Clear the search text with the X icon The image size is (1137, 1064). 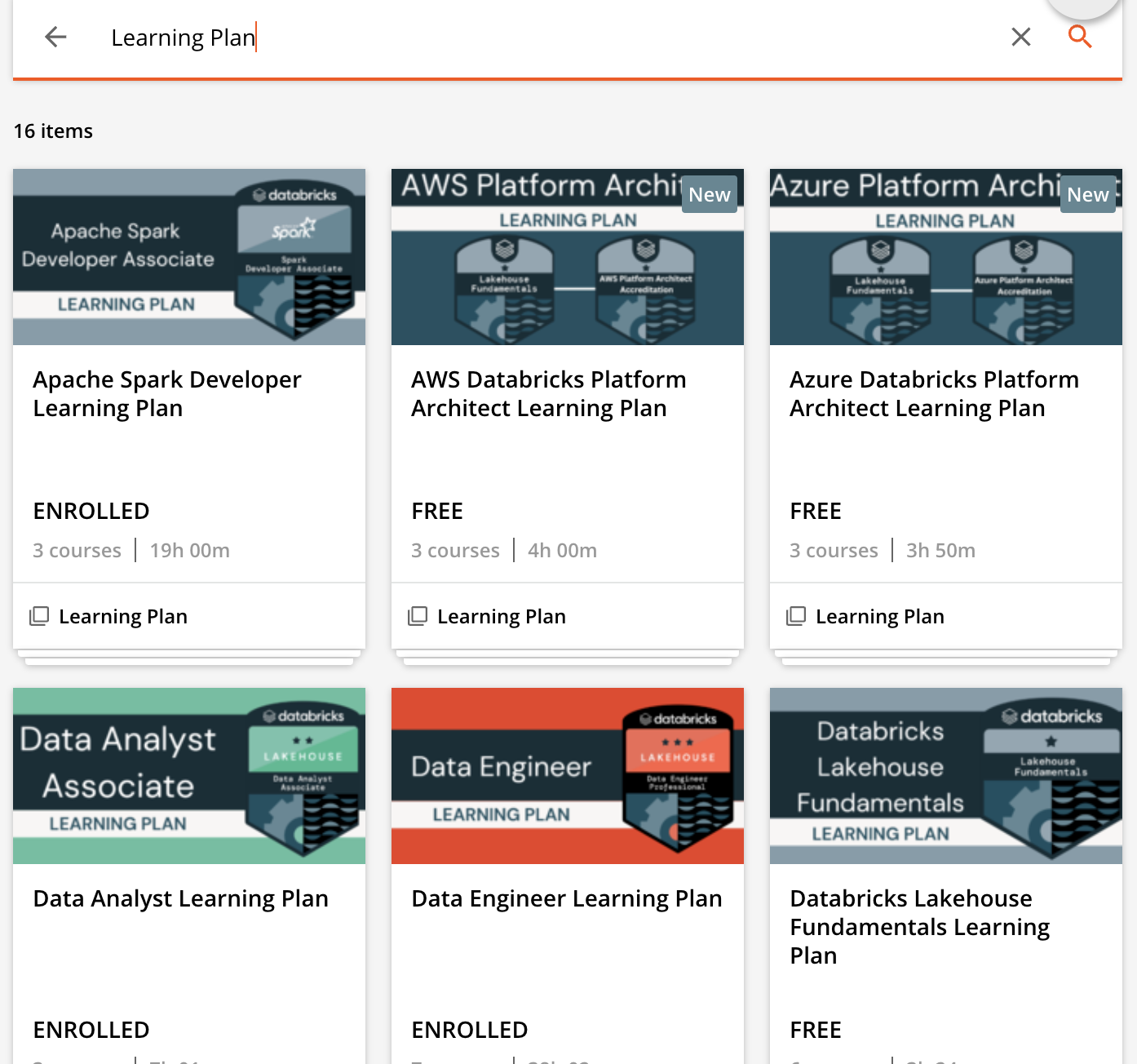(1021, 37)
